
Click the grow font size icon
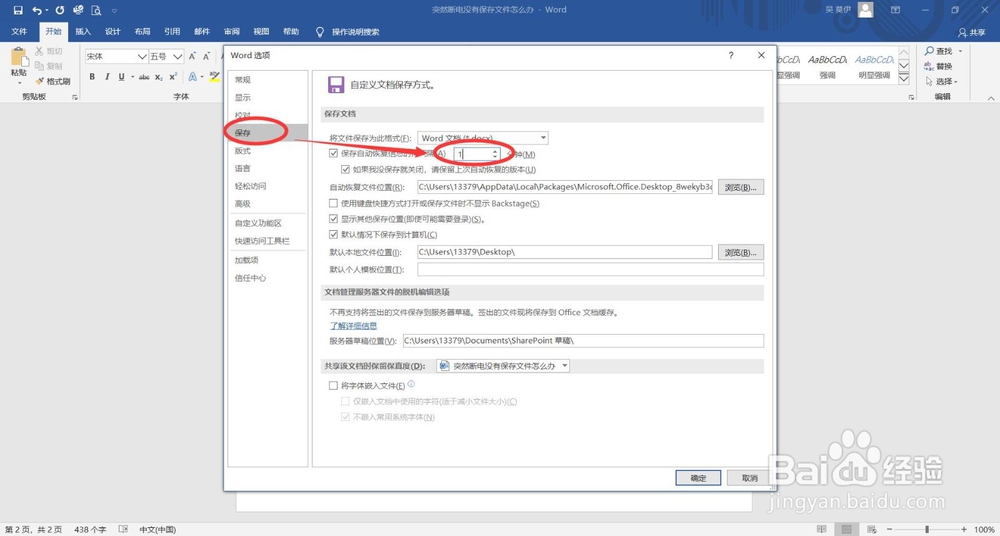(x=193, y=57)
